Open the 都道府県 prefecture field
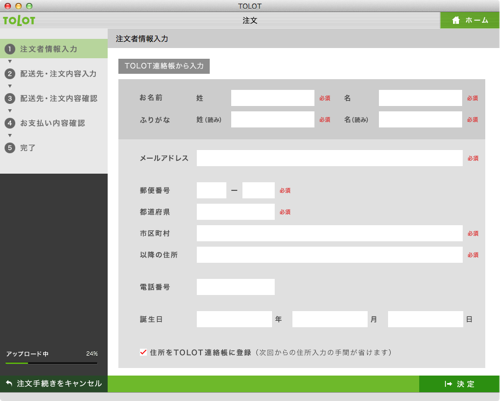The width and height of the screenshot is (500, 401). point(236,212)
